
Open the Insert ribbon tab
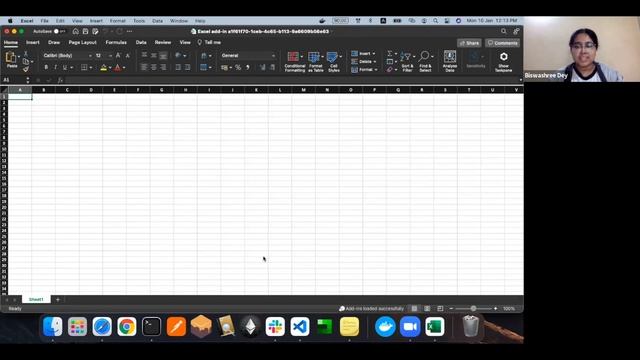(x=33, y=42)
